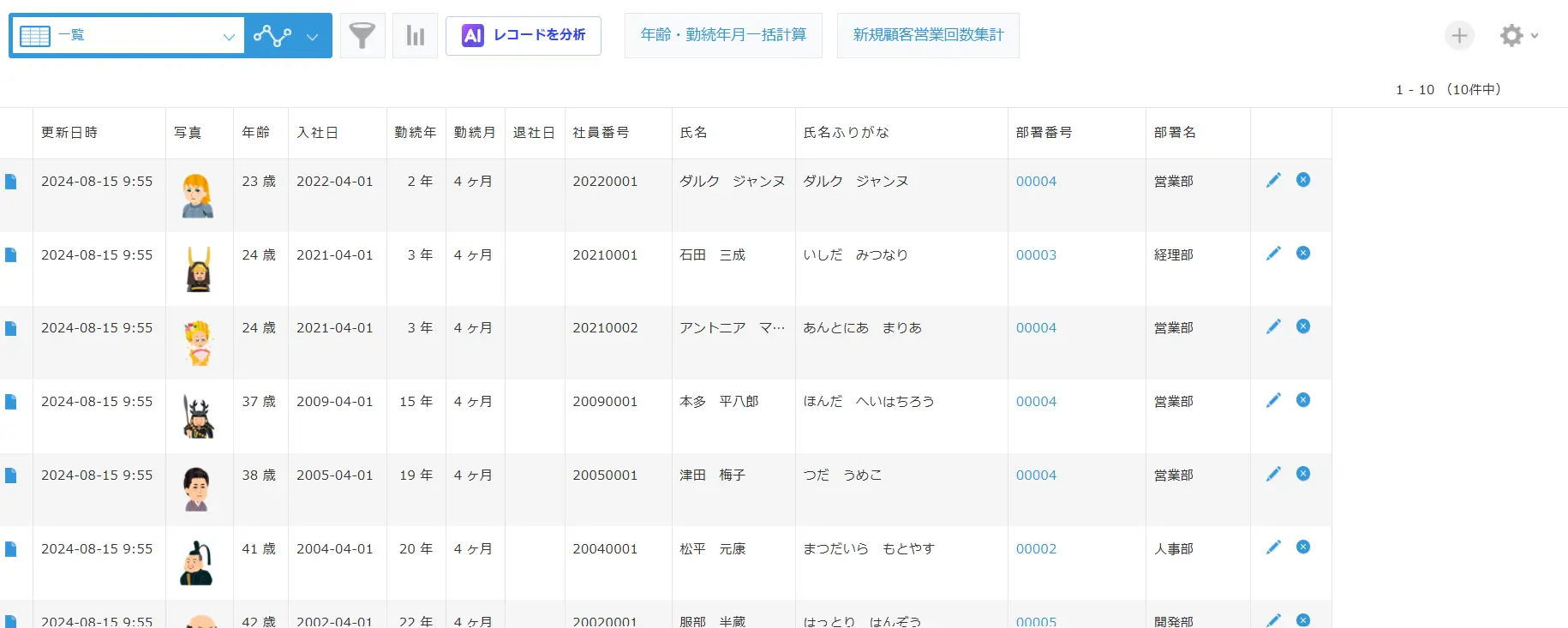This screenshot has width=1568, height=628.
Task: Click 新規顧客営業回数集計 button
Action: coord(928,35)
